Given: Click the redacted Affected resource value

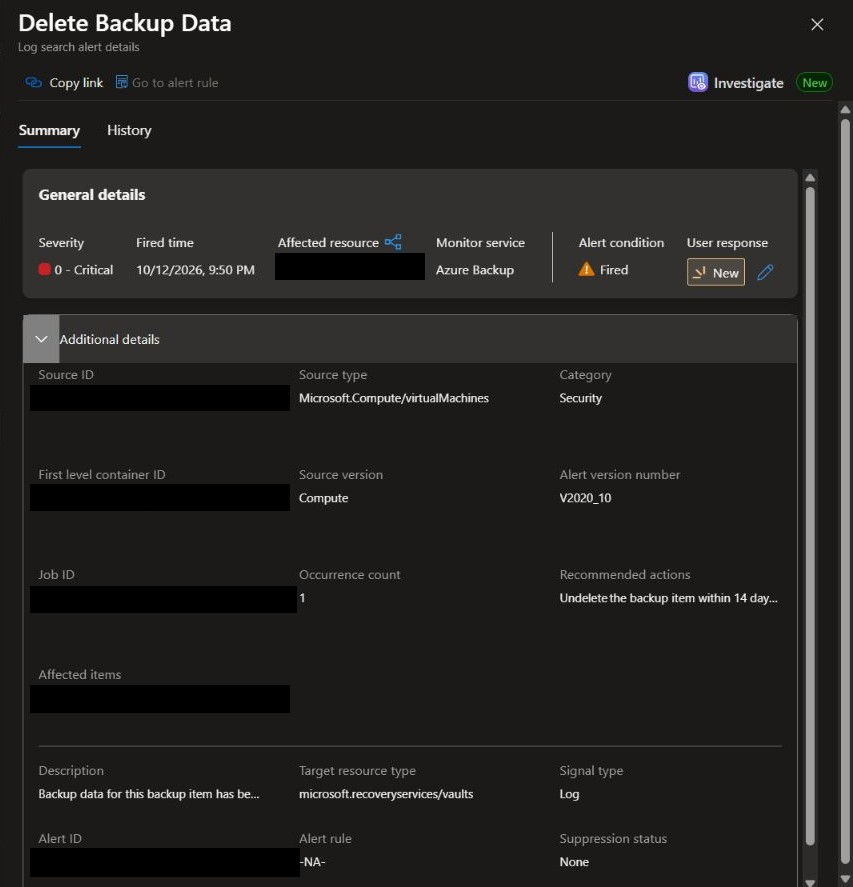Looking at the screenshot, I should (x=350, y=266).
